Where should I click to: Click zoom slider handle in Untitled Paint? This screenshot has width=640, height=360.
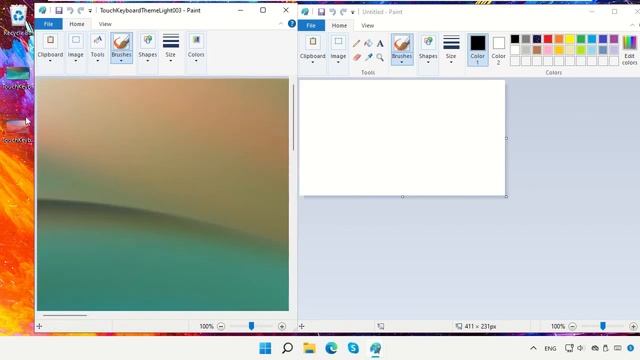603,326
